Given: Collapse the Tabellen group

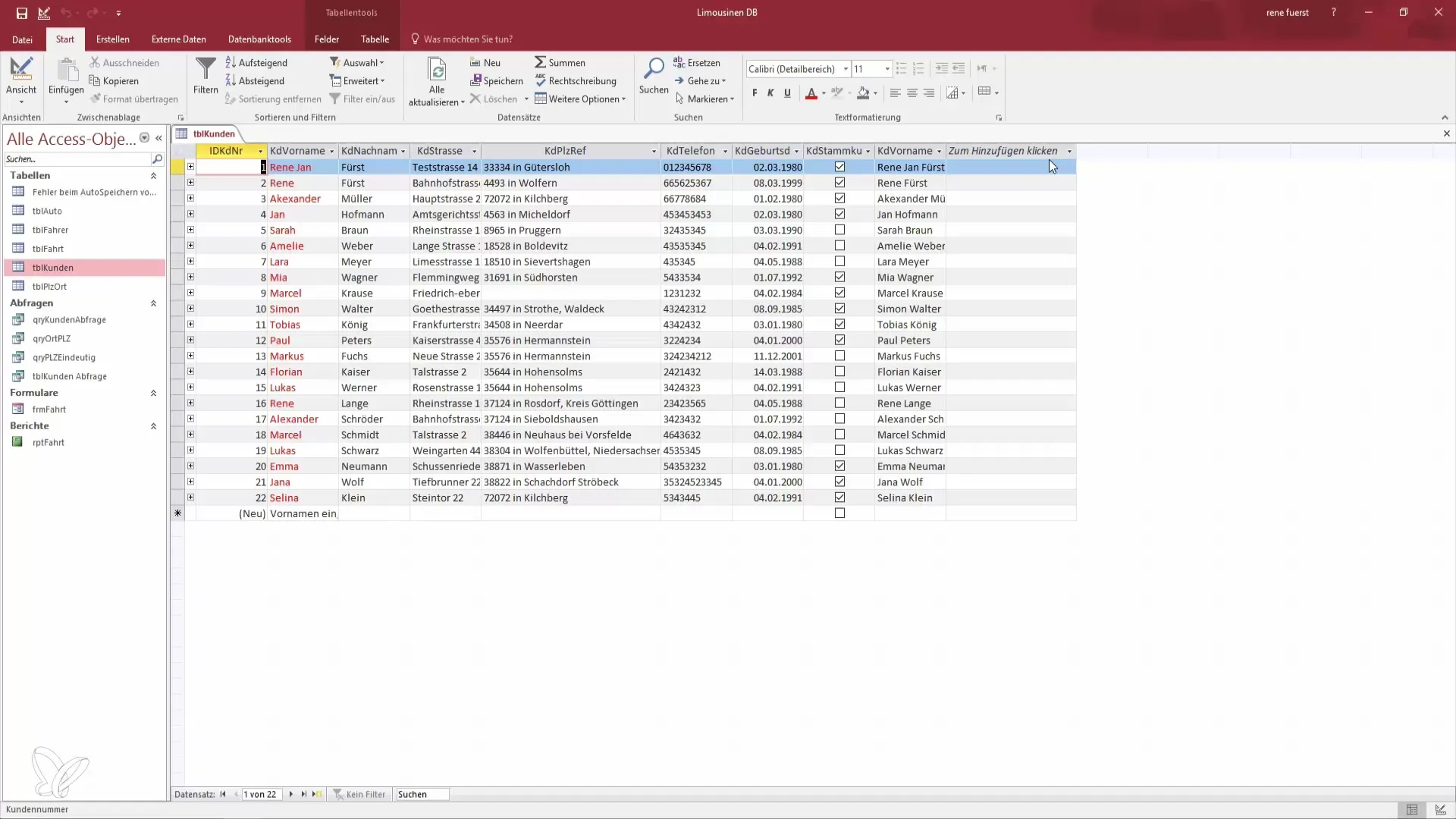Looking at the screenshot, I should (153, 176).
